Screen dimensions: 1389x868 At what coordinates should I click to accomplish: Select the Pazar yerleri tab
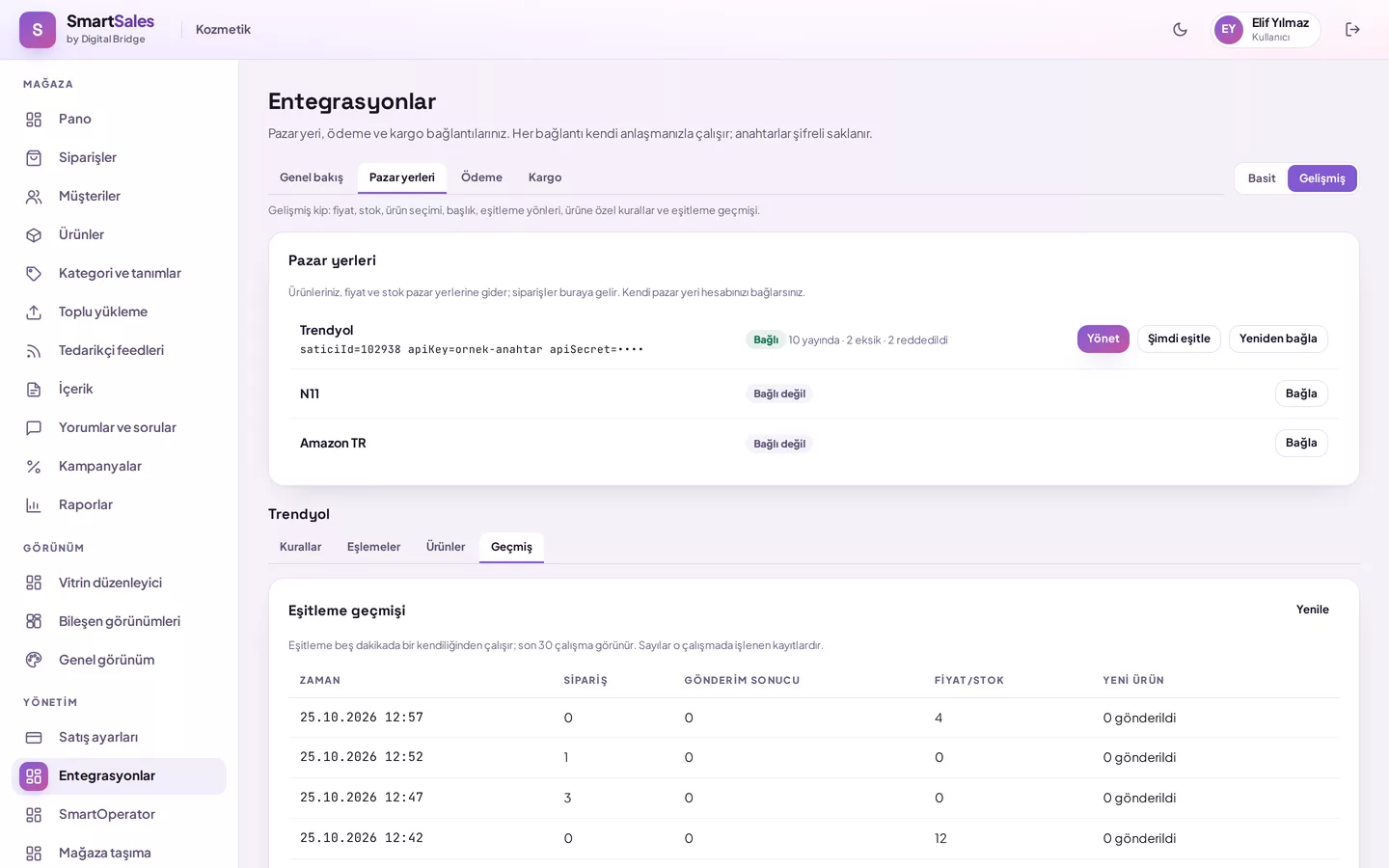tap(402, 177)
